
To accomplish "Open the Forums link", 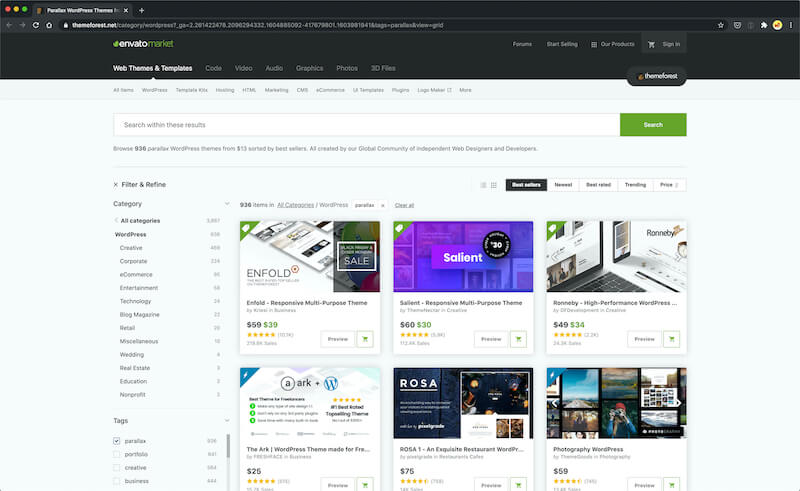I will (x=522, y=44).
